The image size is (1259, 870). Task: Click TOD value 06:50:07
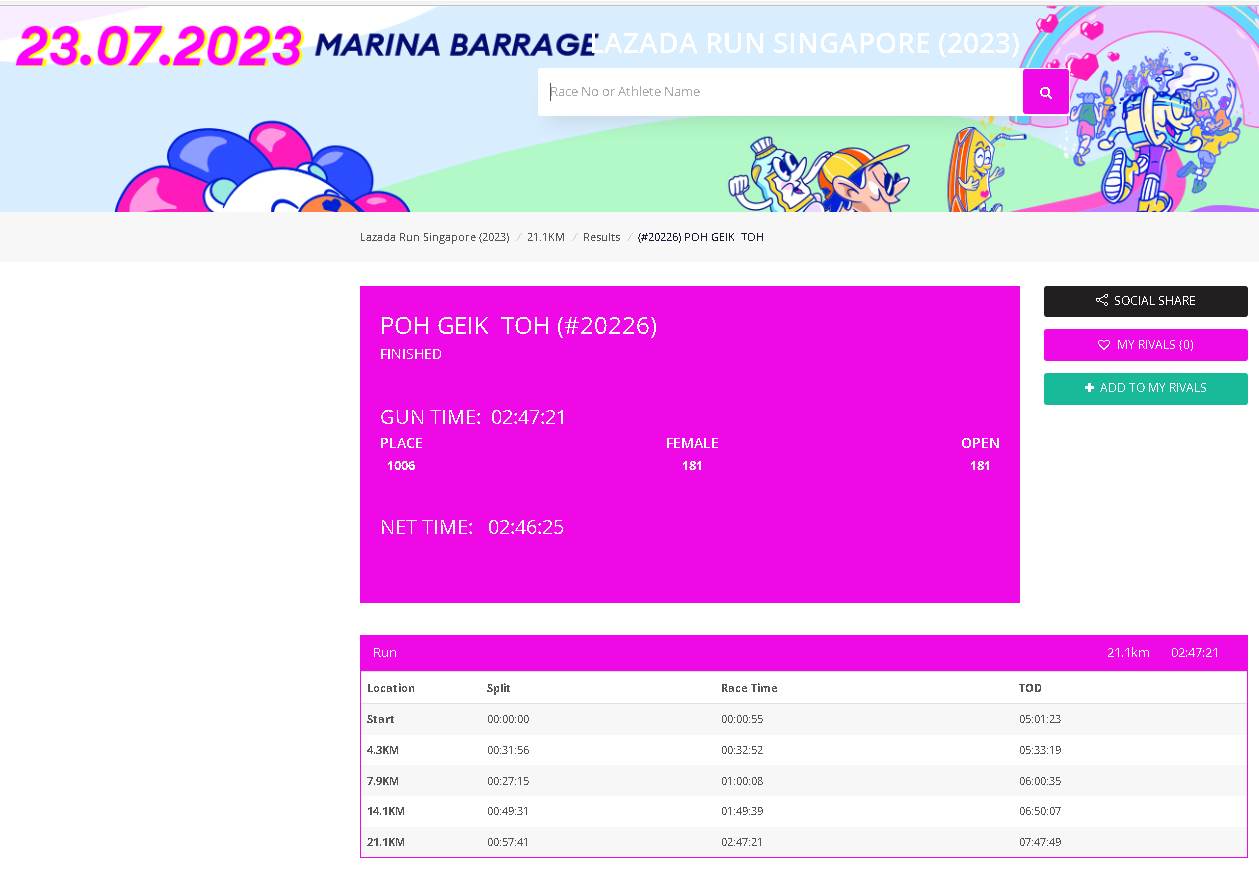coord(1040,811)
